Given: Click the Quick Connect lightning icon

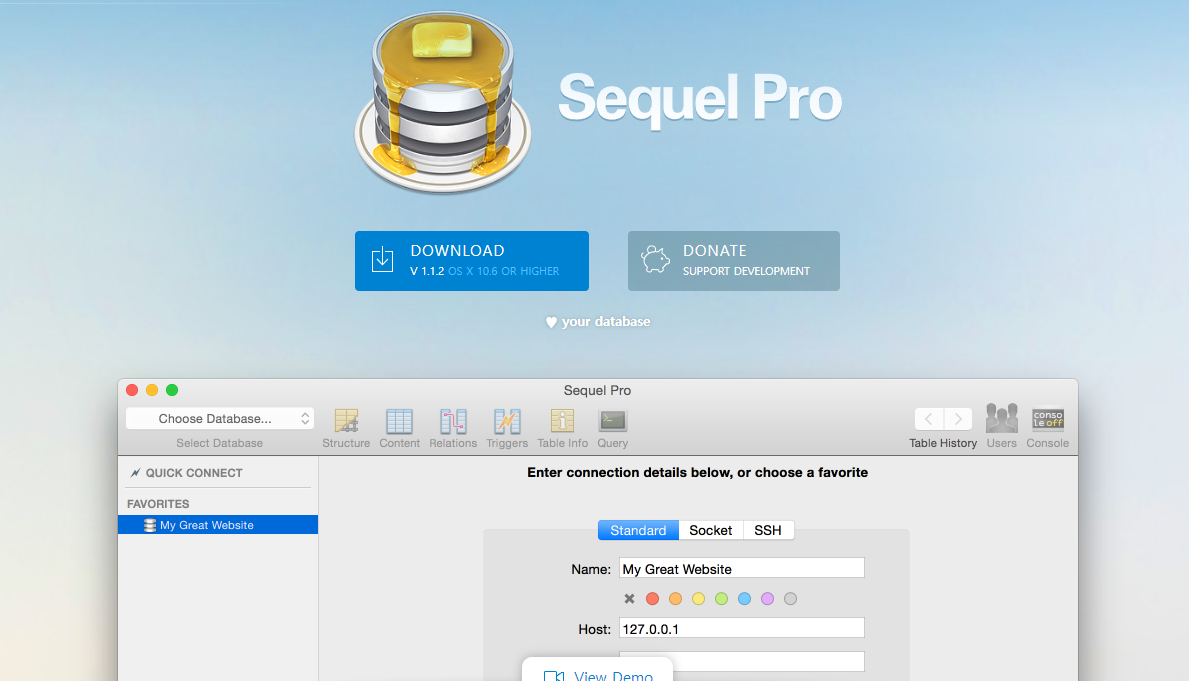Looking at the screenshot, I should 136,472.
